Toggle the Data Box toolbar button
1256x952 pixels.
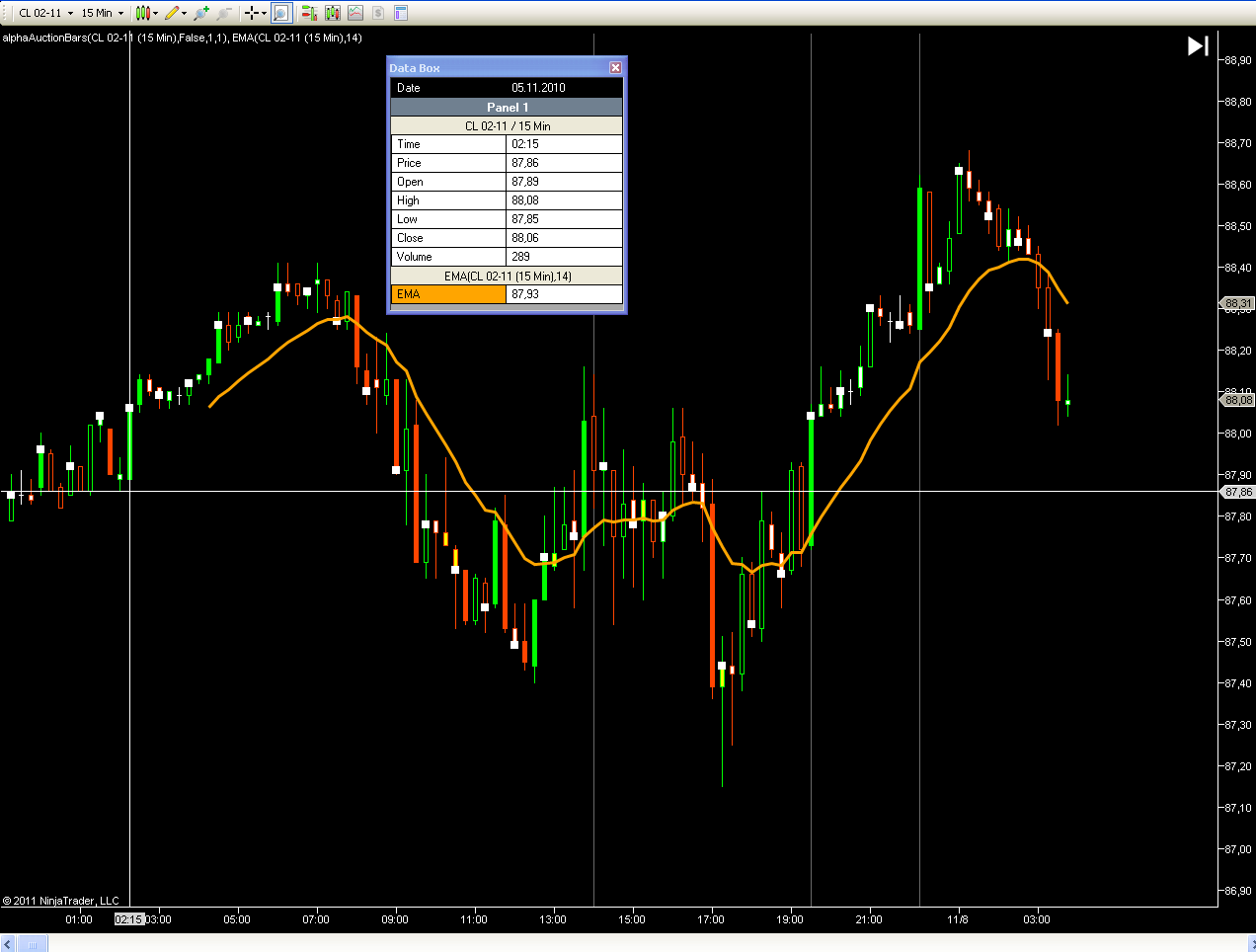pos(281,13)
